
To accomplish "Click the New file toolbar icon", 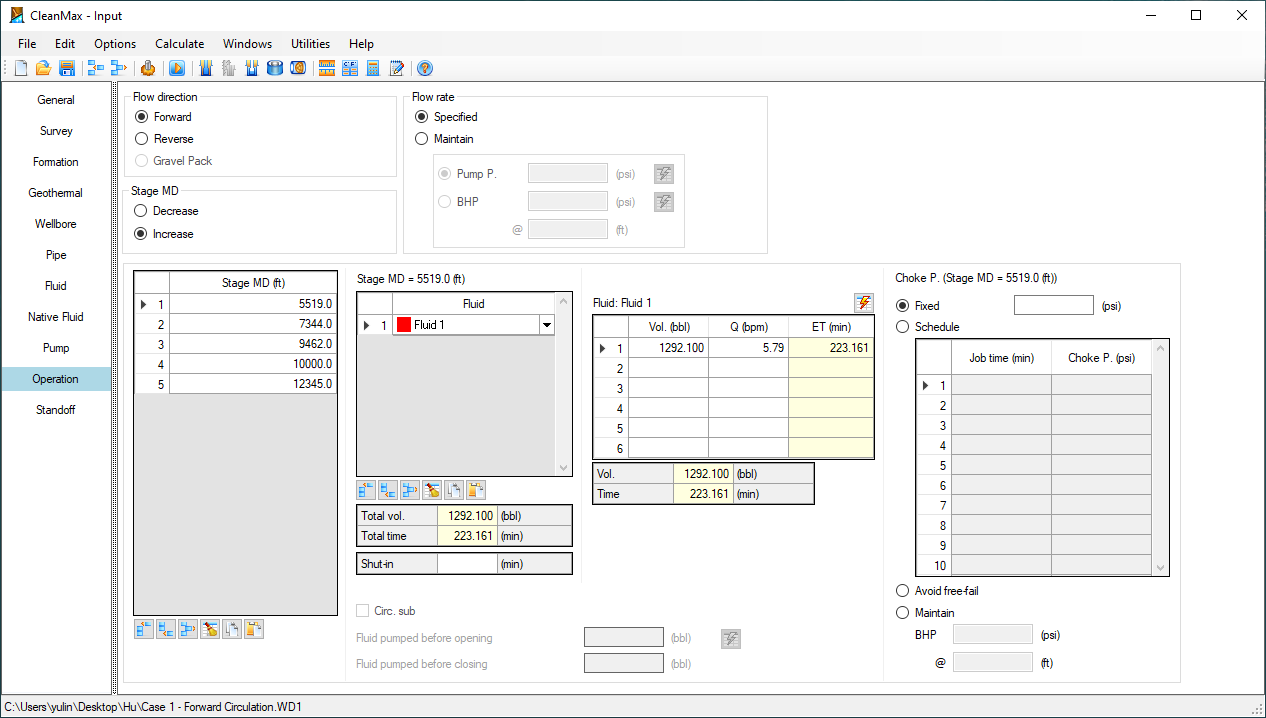I will (21, 68).
